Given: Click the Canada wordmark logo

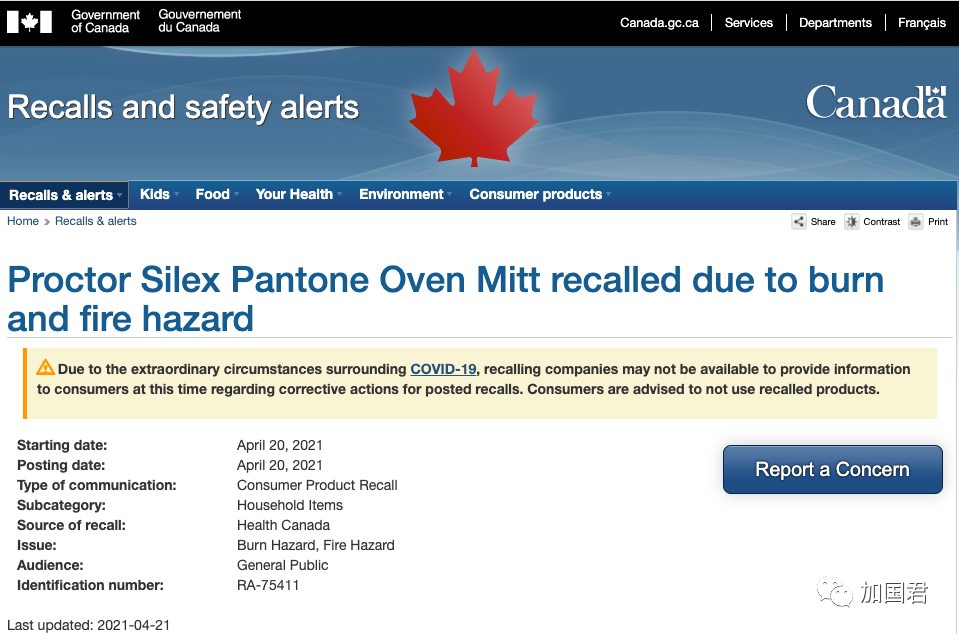Looking at the screenshot, I should click(x=876, y=101).
